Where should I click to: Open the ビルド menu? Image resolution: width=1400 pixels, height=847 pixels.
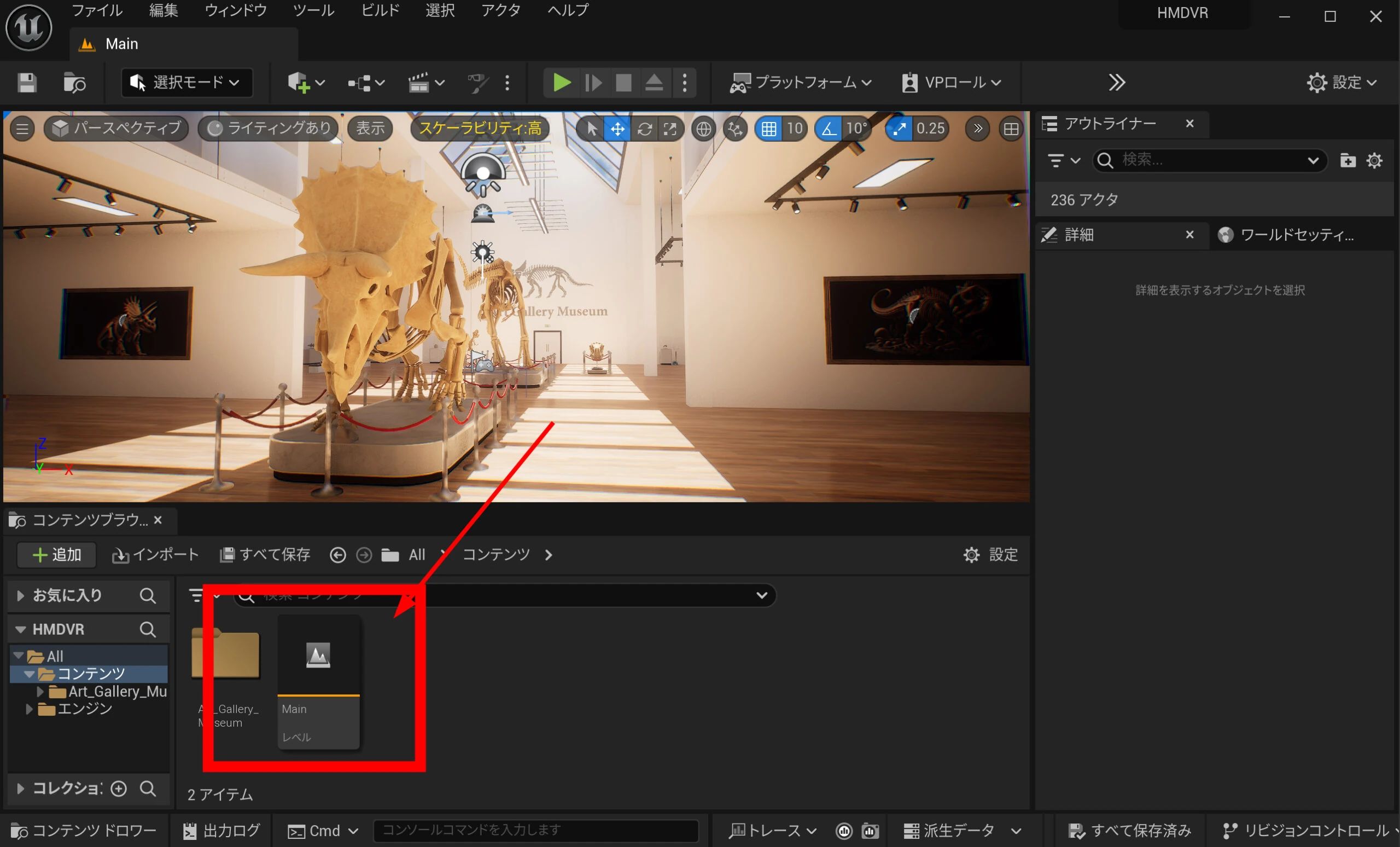tap(380, 10)
